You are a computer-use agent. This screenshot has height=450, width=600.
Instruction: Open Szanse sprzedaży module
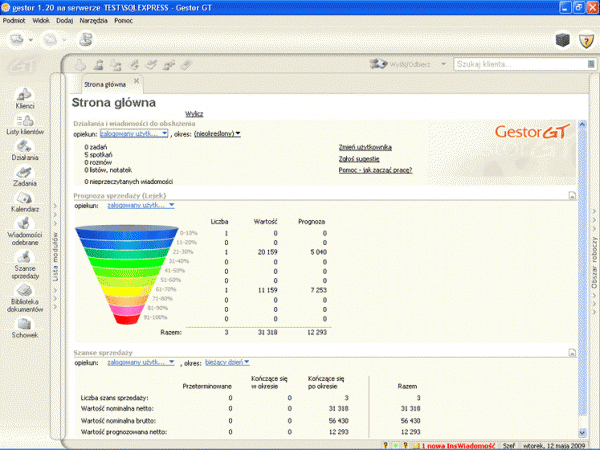(x=25, y=267)
